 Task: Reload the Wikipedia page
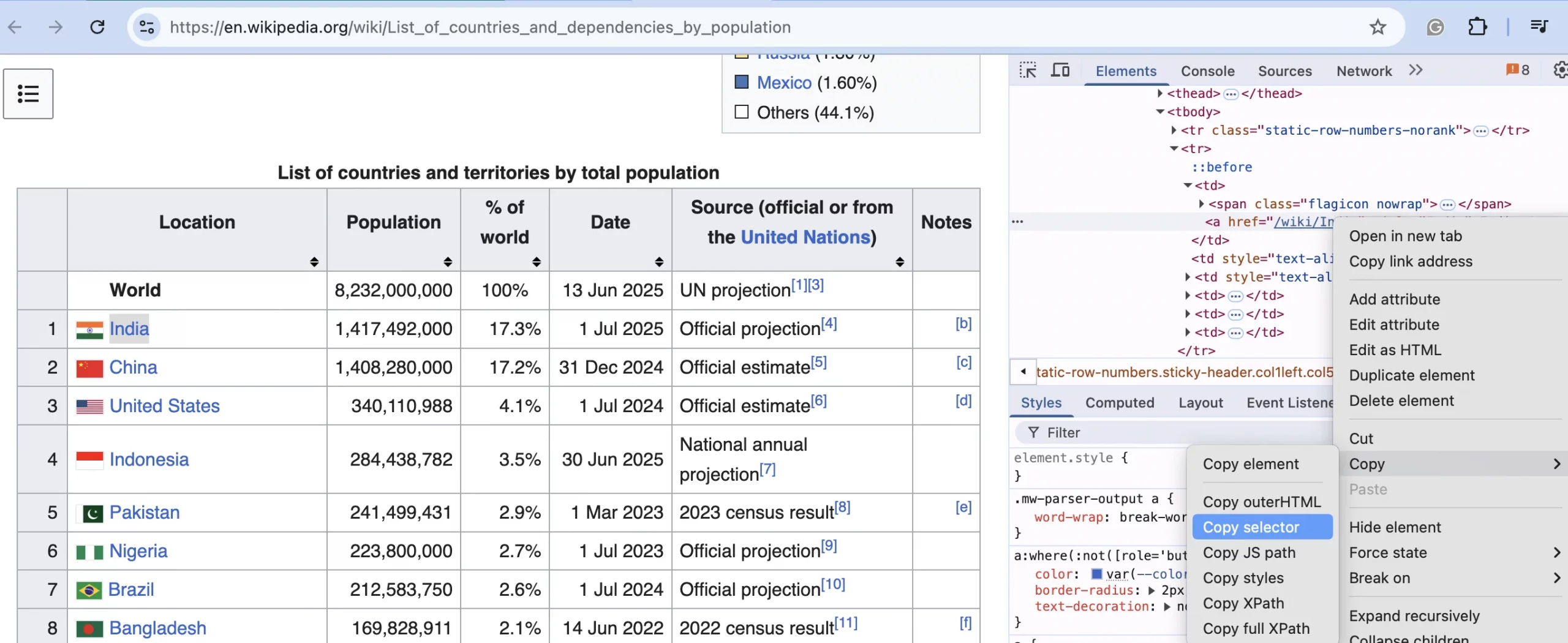(97, 27)
